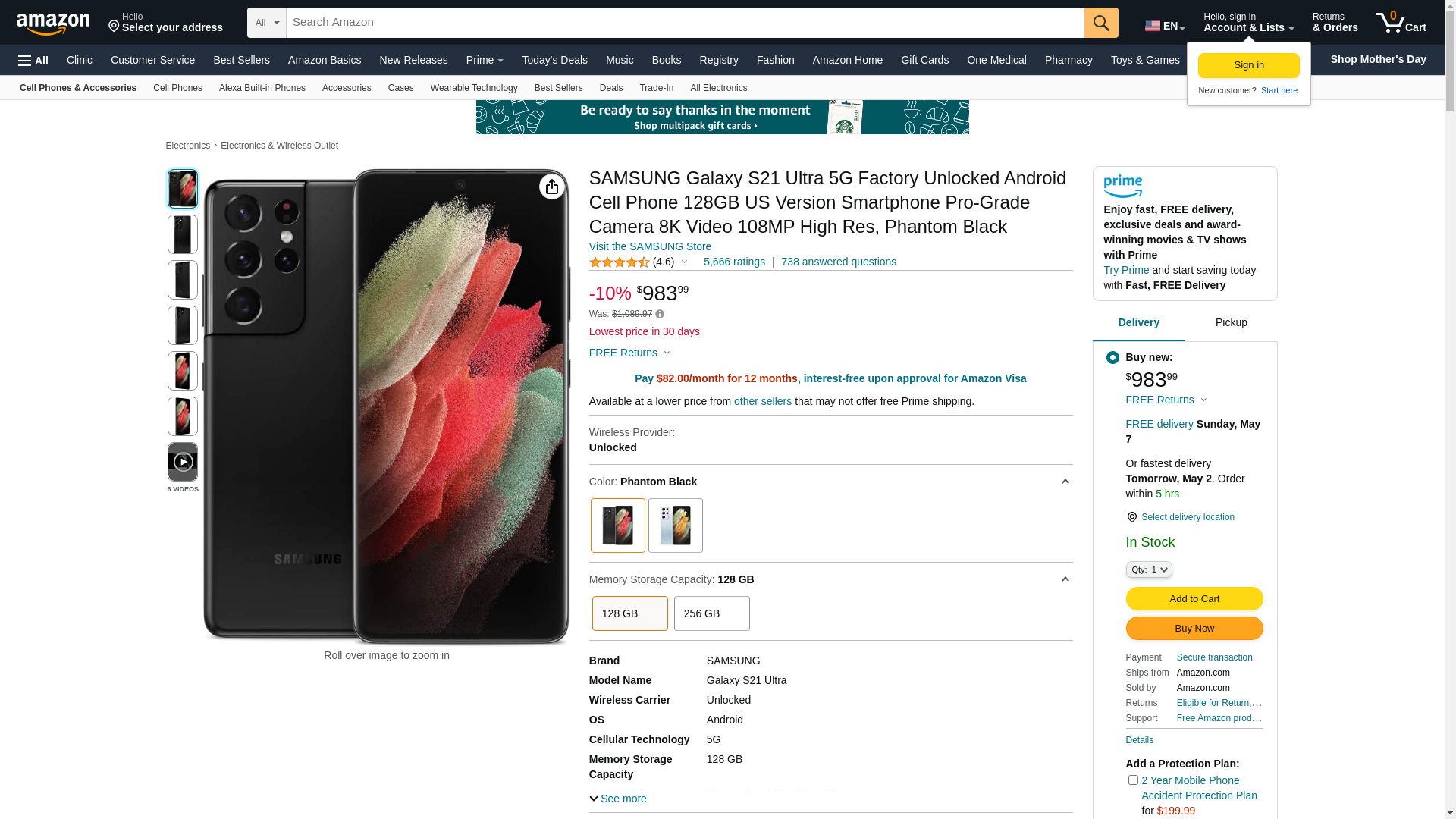Open the search category All dropdown
1456x819 pixels.
click(x=267, y=23)
